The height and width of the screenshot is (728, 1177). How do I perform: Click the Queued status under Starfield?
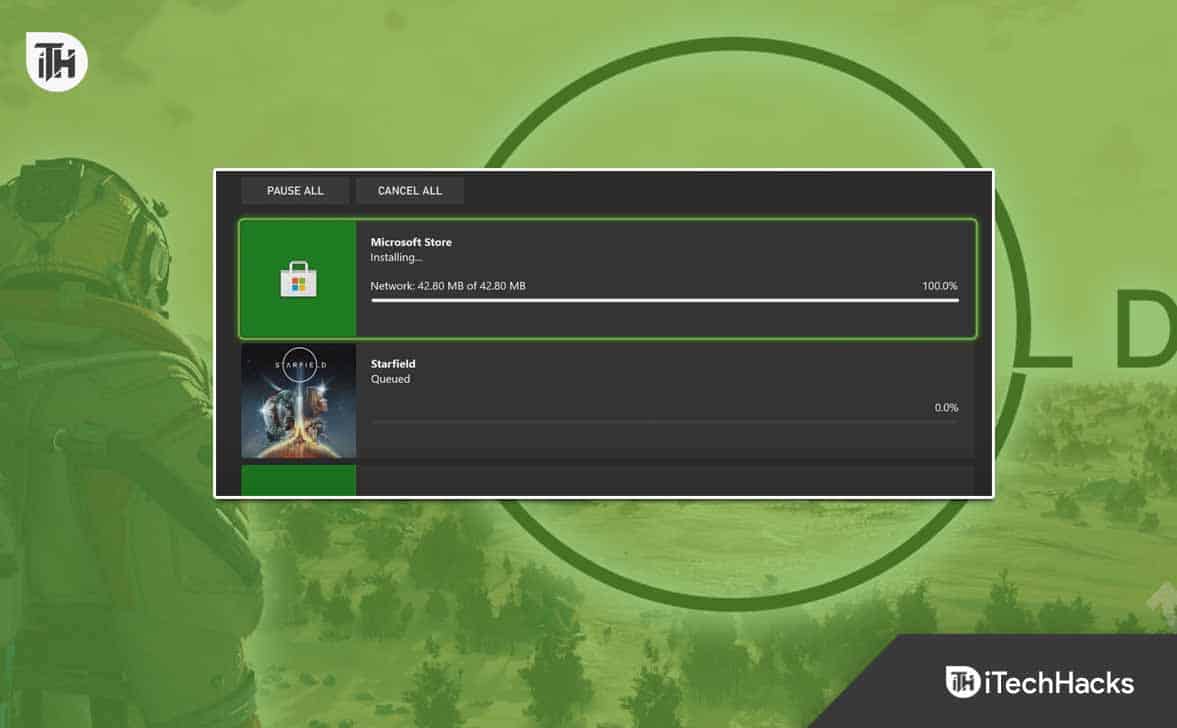tap(389, 379)
